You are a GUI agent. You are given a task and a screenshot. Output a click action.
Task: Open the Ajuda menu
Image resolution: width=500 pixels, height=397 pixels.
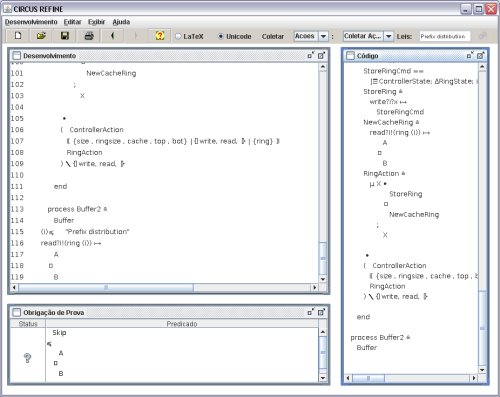click(121, 22)
